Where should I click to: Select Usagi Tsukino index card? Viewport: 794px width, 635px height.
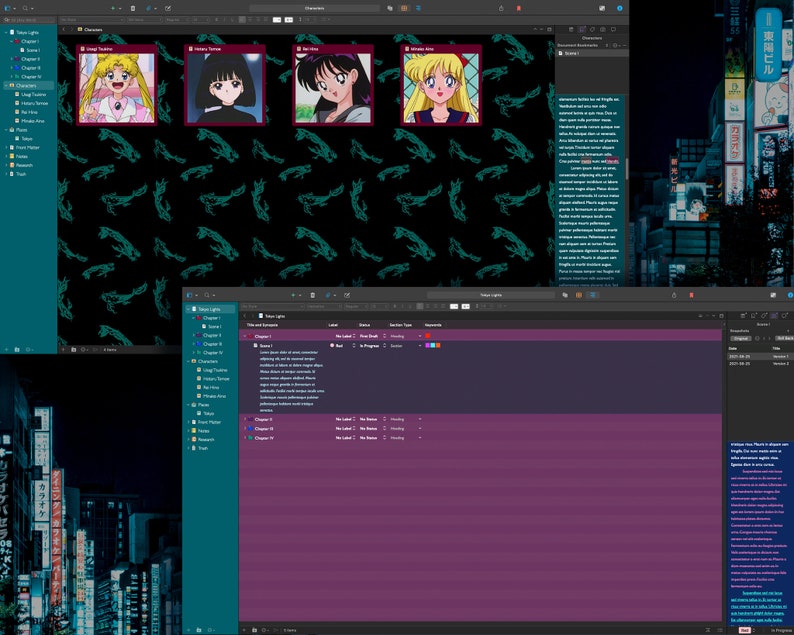tap(117, 85)
